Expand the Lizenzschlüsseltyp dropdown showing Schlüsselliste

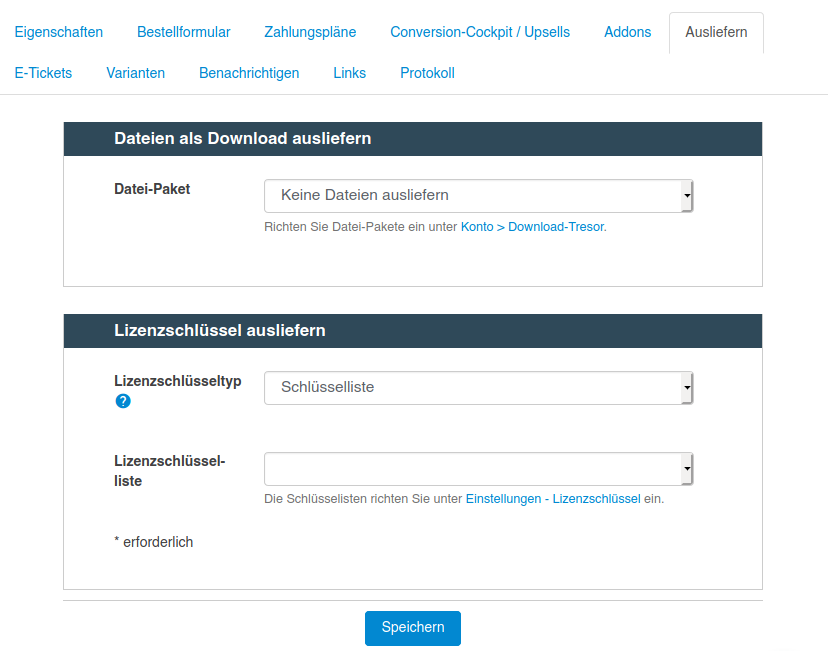[478, 388]
